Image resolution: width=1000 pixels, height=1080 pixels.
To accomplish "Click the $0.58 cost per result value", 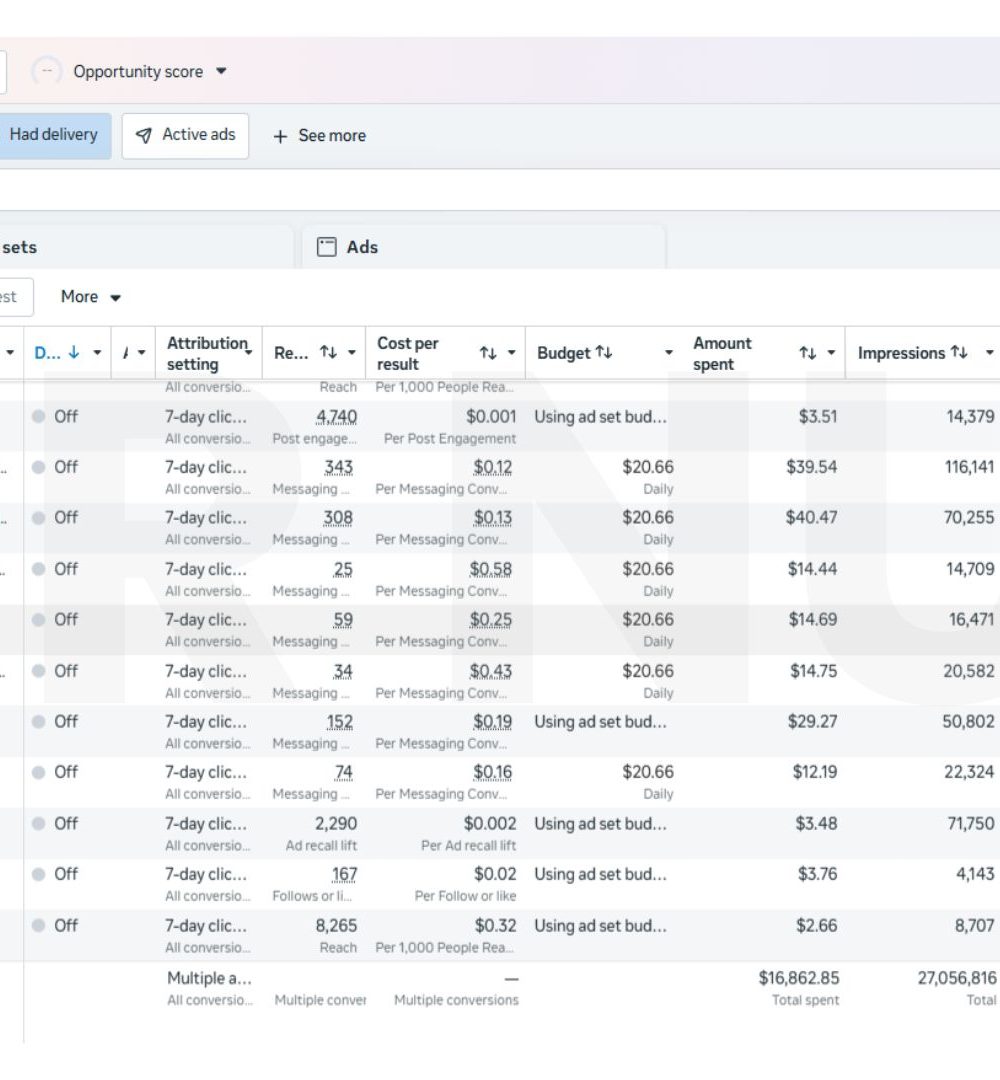I will coord(490,569).
